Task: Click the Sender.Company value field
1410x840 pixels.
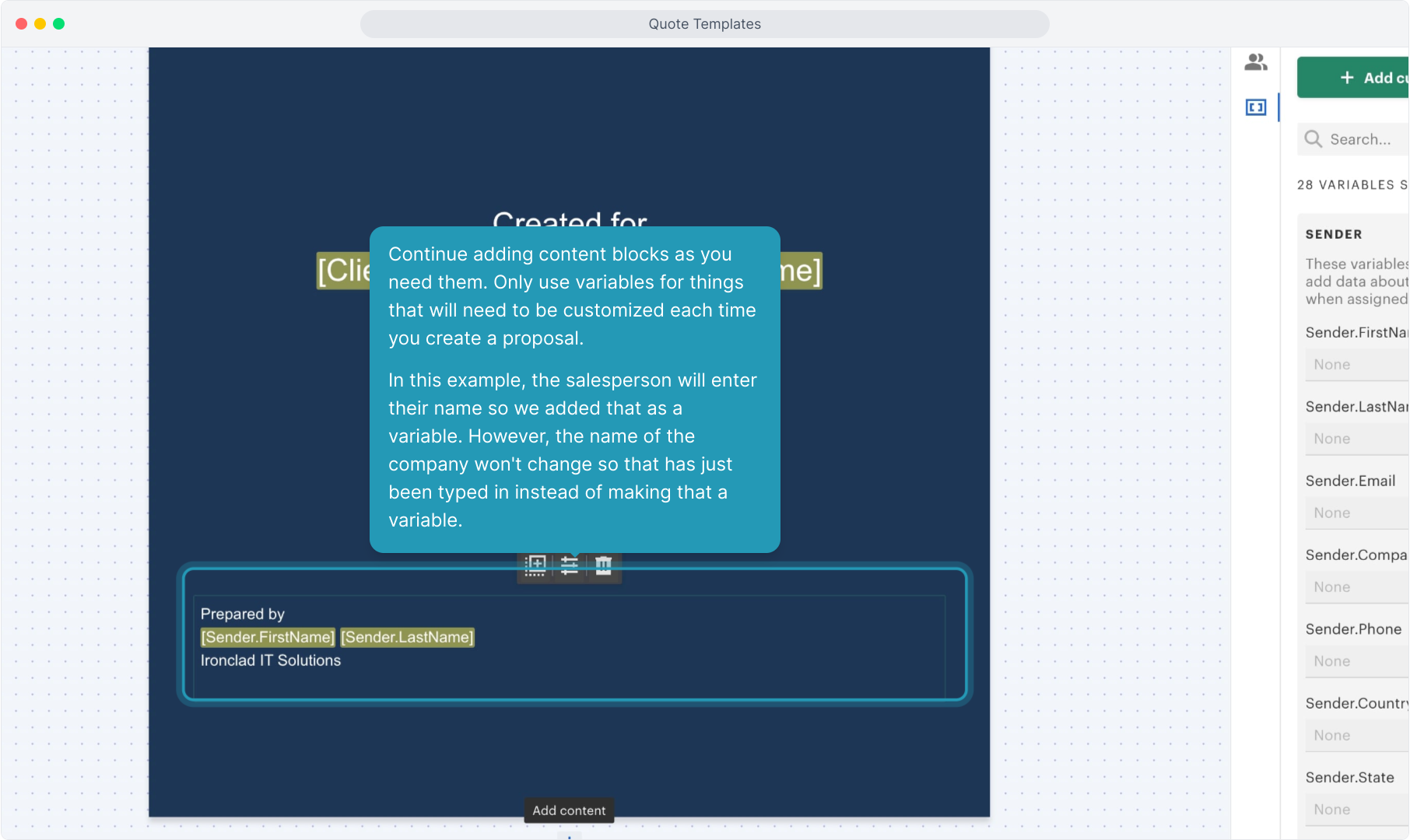Action: pyautogui.click(x=1357, y=587)
